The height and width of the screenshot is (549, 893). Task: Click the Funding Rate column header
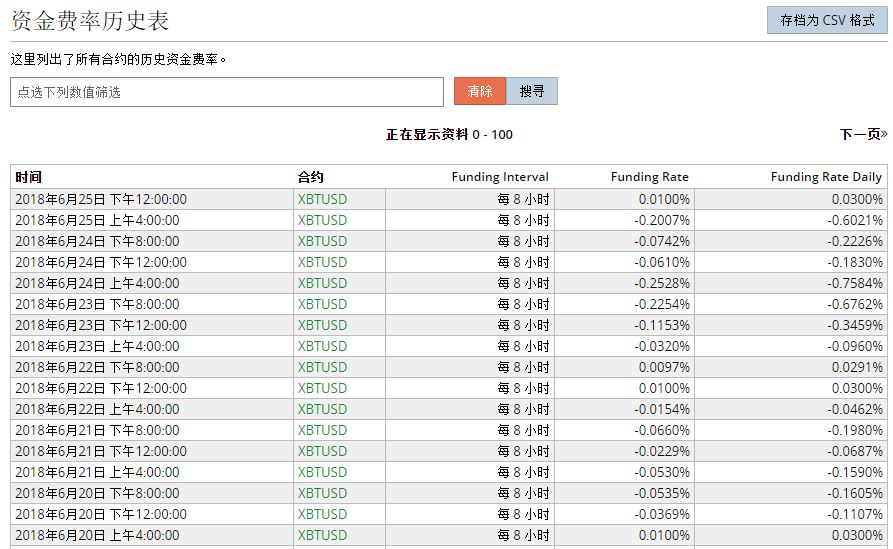tap(649, 177)
